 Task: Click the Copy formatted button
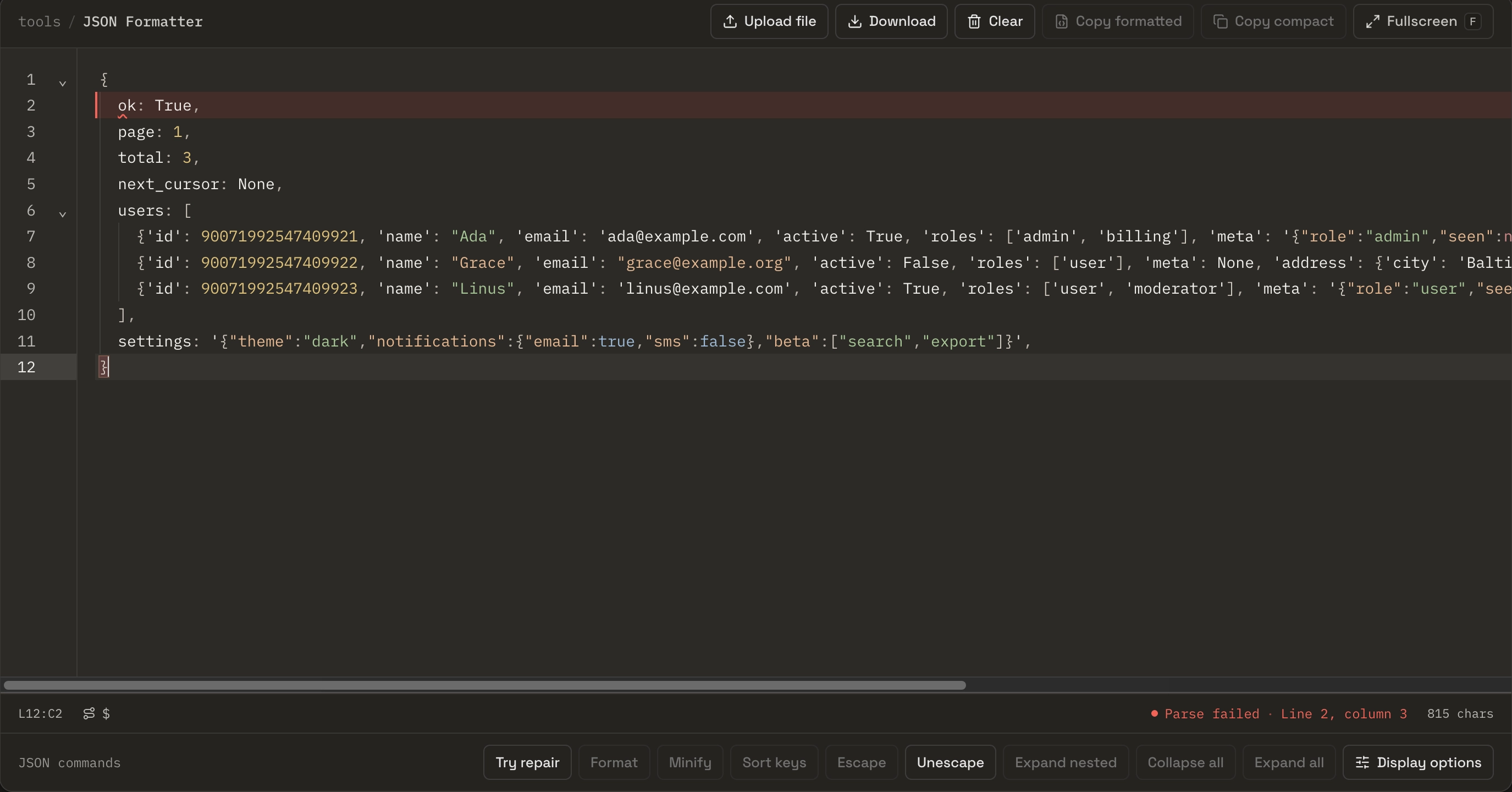pos(1118,21)
